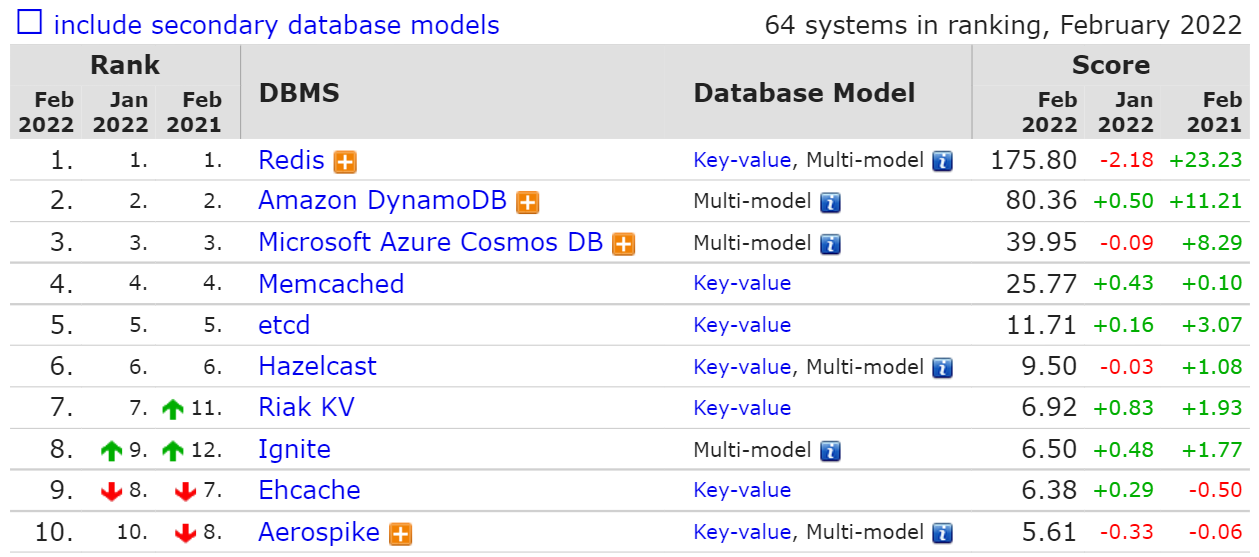Open the etcd DBMS link
The height and width of the screenshot is (557, 1259).
[x=284, y=325]
